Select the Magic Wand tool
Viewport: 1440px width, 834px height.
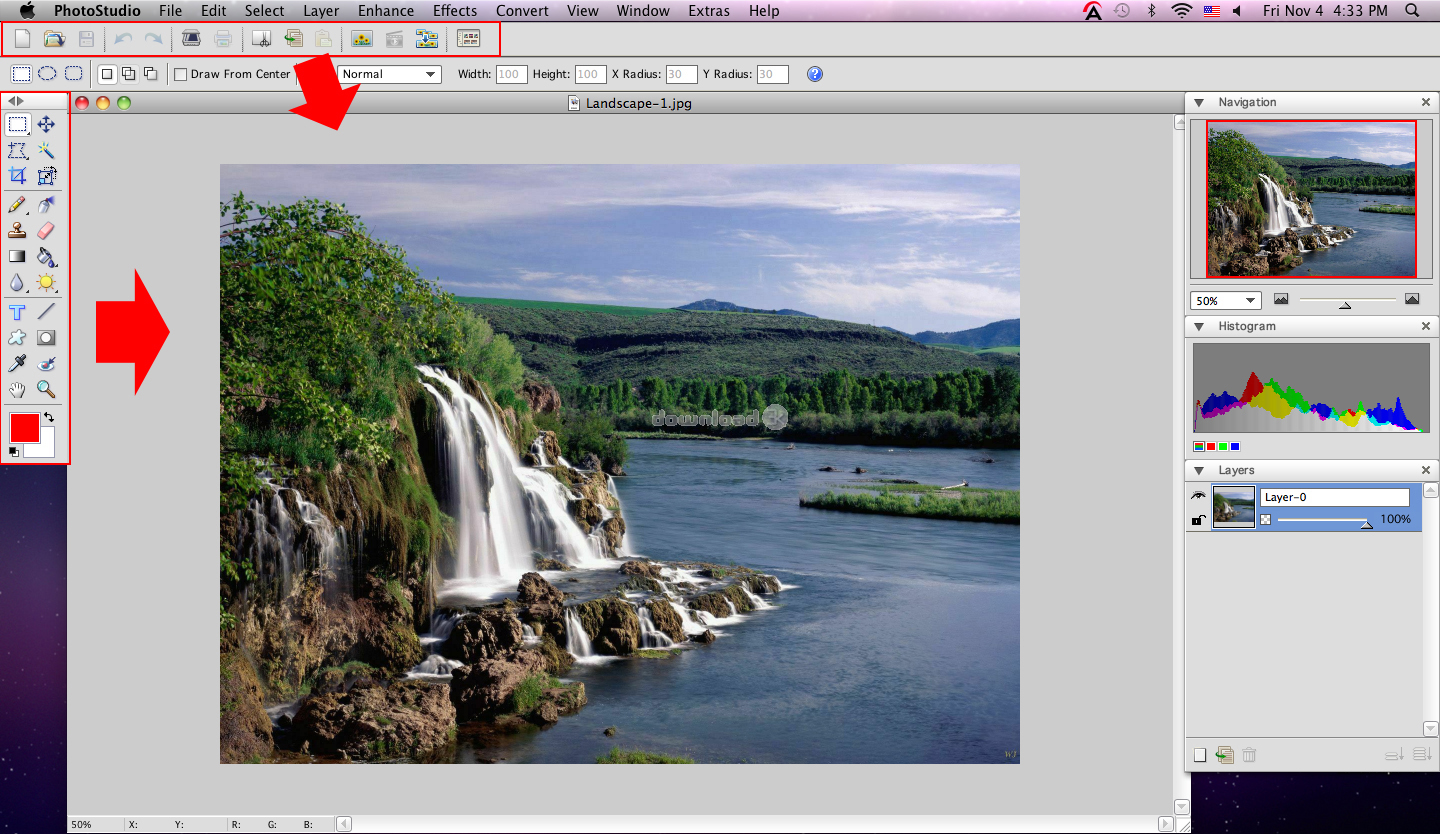(46, 150)
